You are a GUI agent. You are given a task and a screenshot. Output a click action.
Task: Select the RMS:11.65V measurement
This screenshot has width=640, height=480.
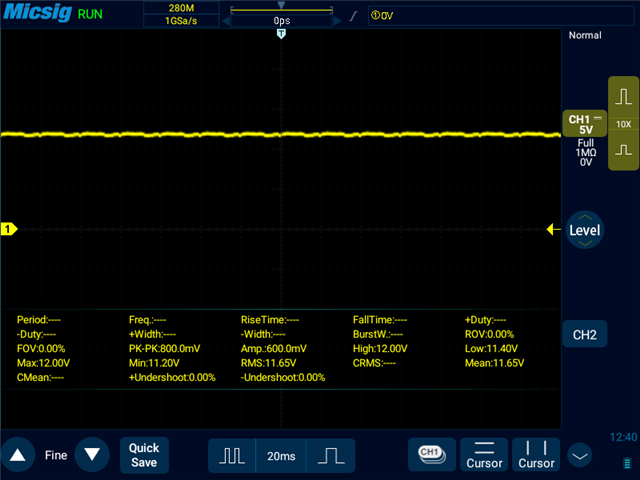[268, 363]
